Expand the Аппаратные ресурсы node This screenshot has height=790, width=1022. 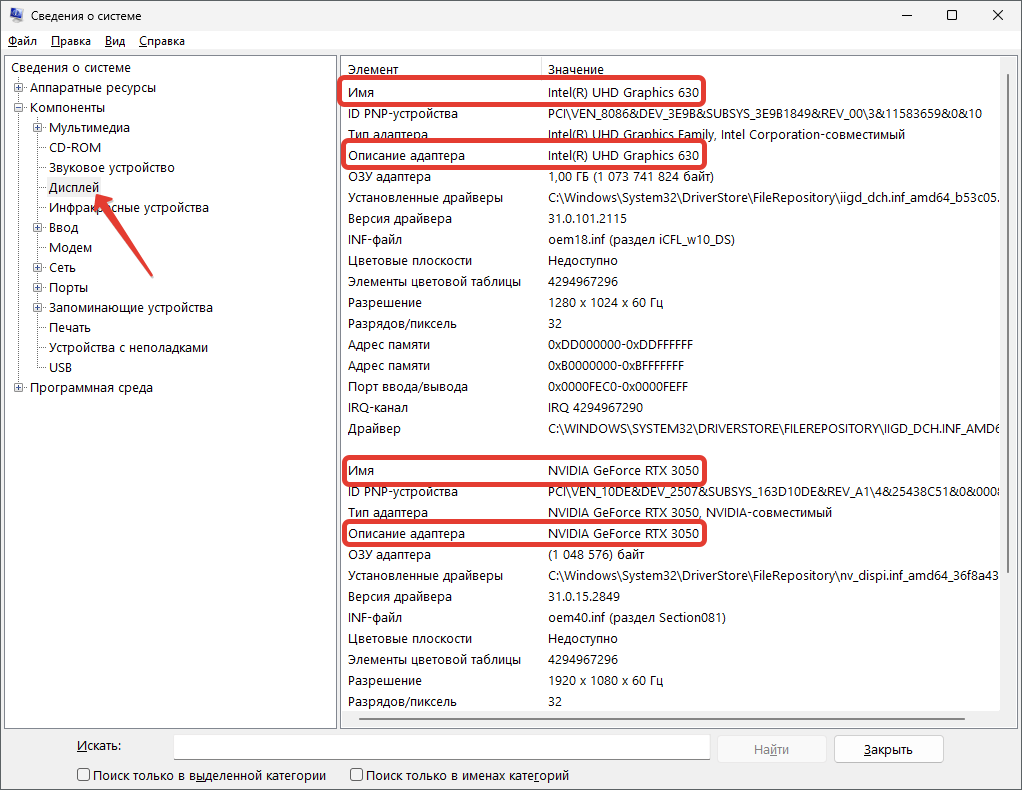18,87
